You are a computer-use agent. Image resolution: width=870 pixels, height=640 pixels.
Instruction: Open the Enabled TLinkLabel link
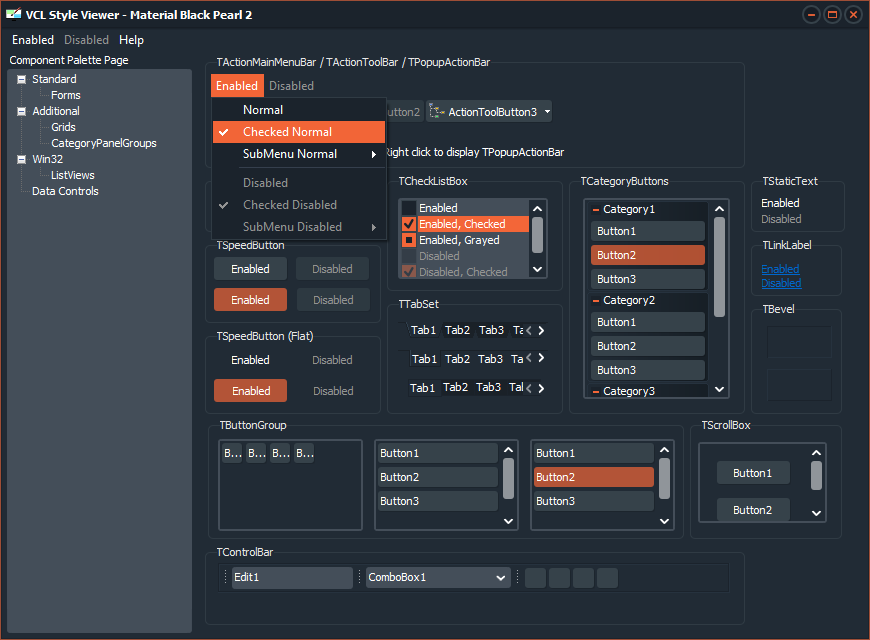pyautogui.click(x=780, y=269)
